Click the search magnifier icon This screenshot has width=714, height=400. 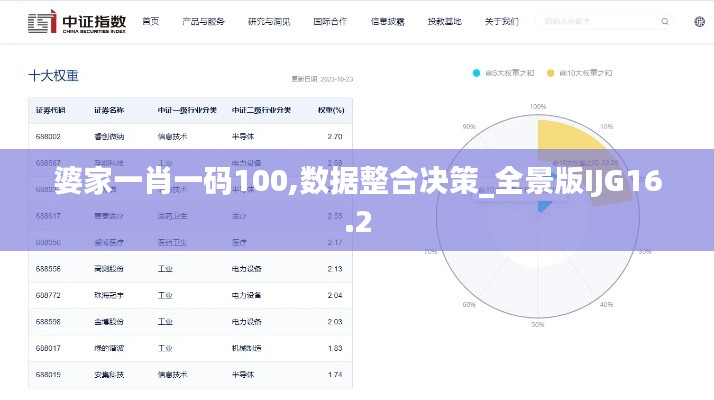pyautogui.click(x=665, y=21)
